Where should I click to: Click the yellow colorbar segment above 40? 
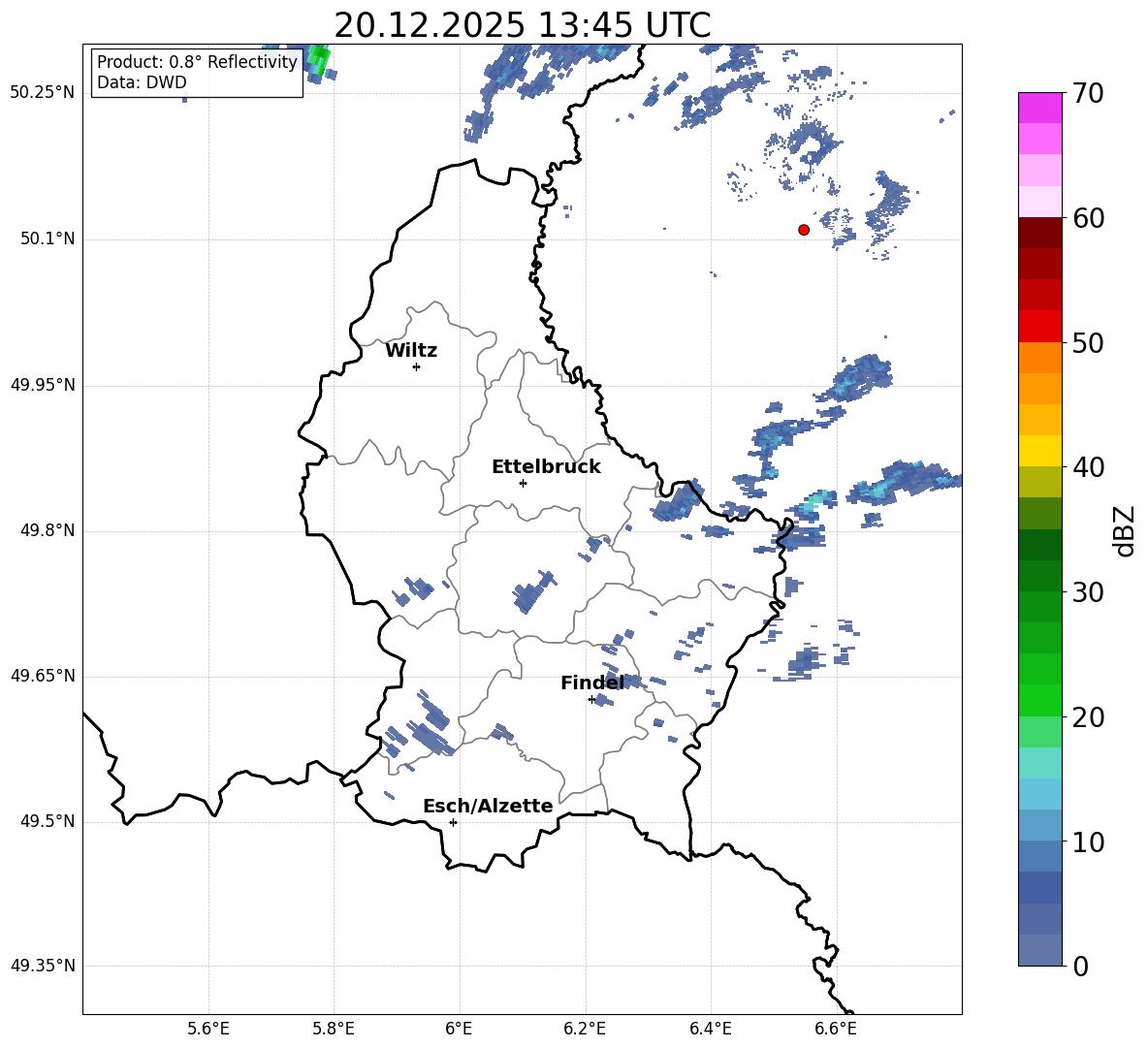click(1039, 451)
